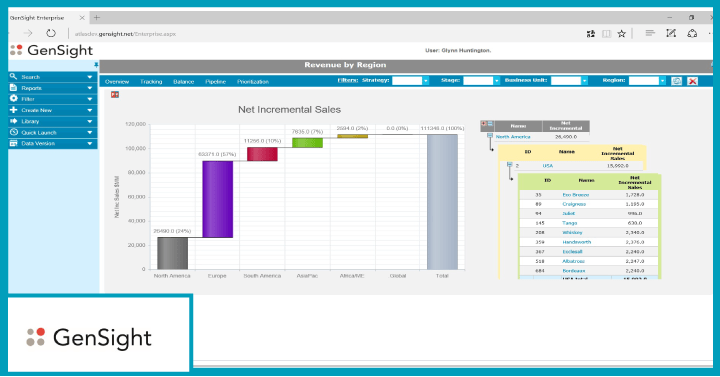The height and width of the screenshot is (377, 720).
Task: Click the browser share icon
Action: (692, 34)
